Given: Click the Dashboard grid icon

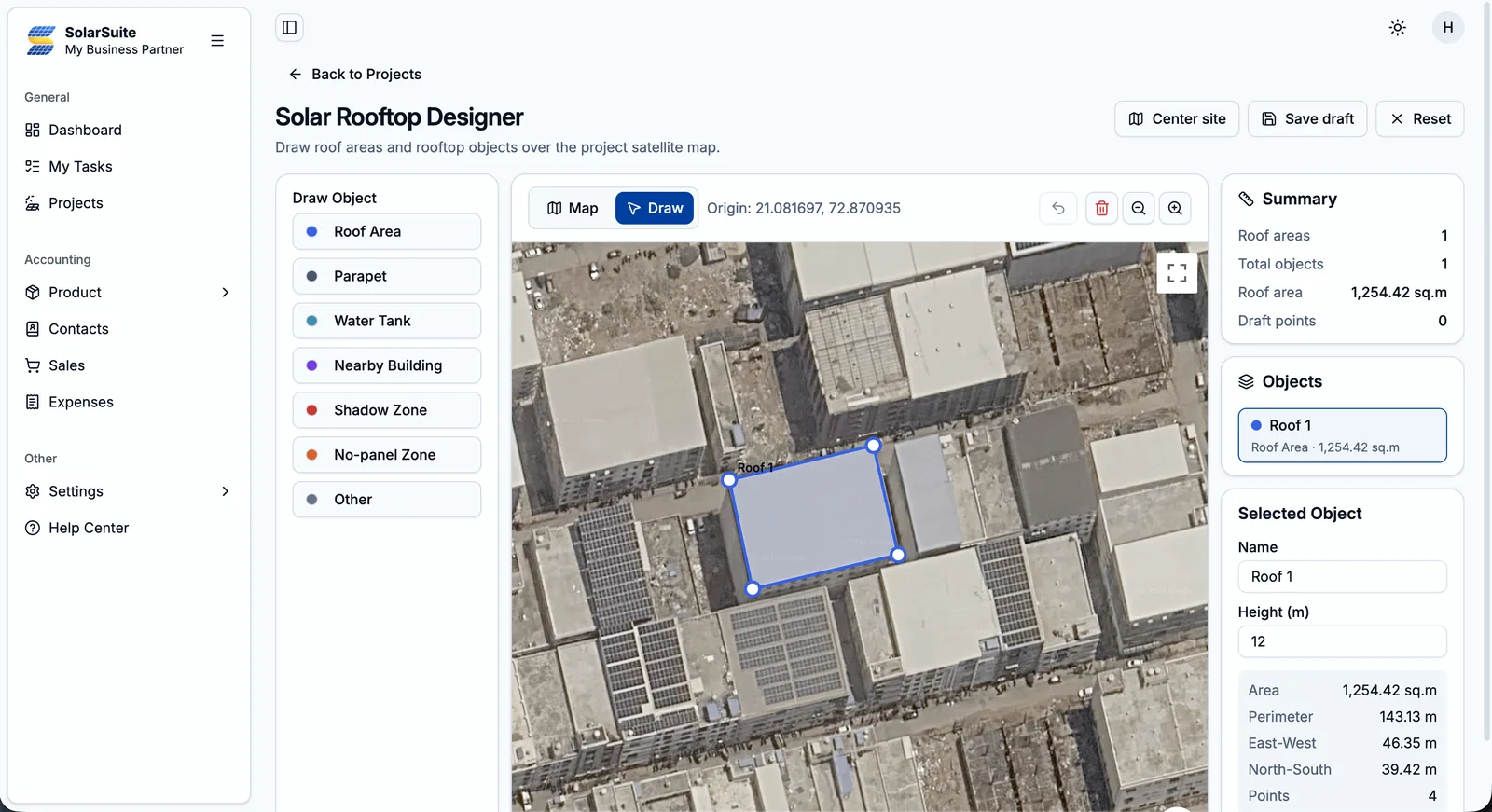Looking at the screenshot, I should click(x=33, y=131).
